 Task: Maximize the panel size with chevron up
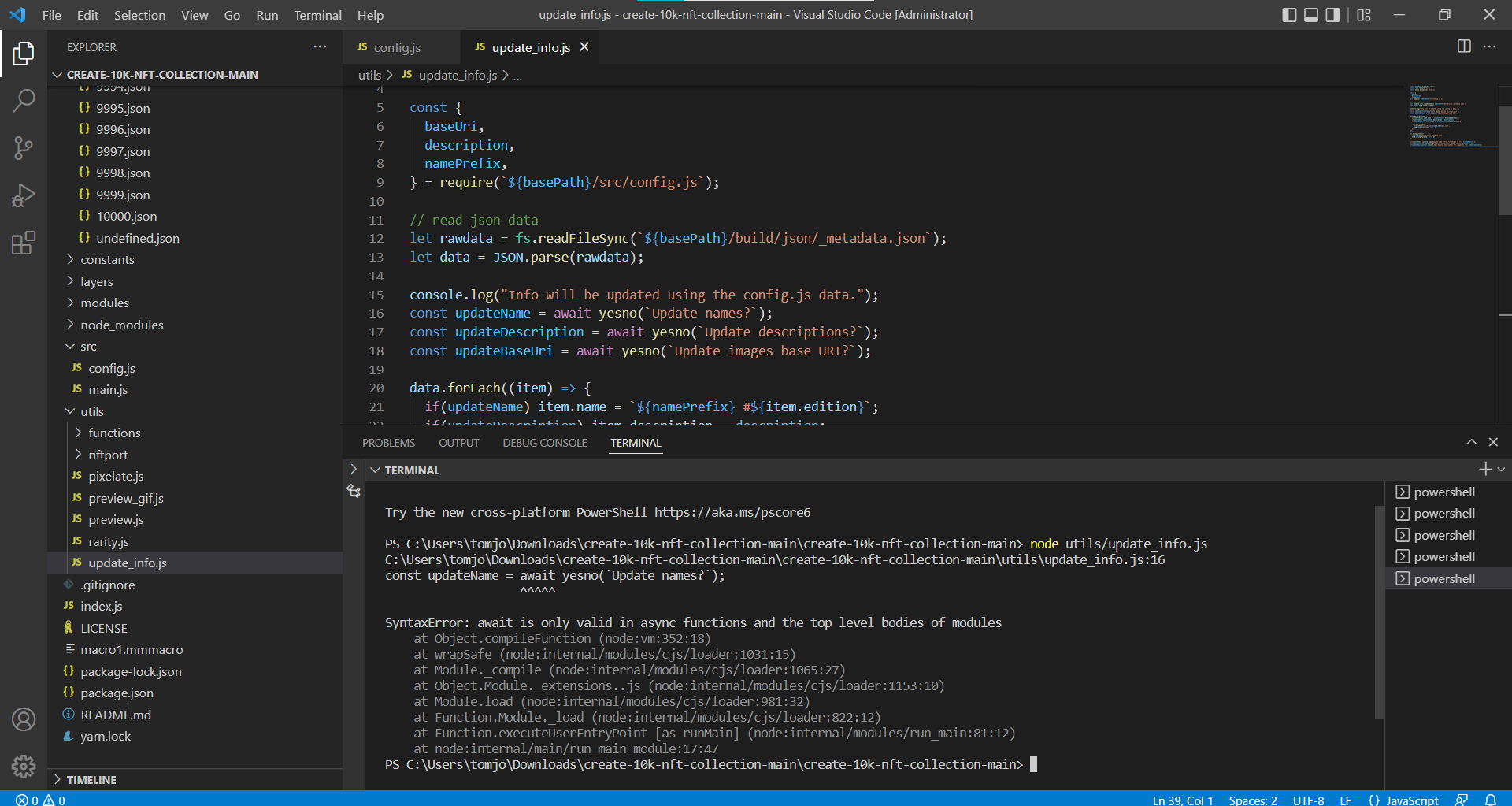click(1471, 442)
